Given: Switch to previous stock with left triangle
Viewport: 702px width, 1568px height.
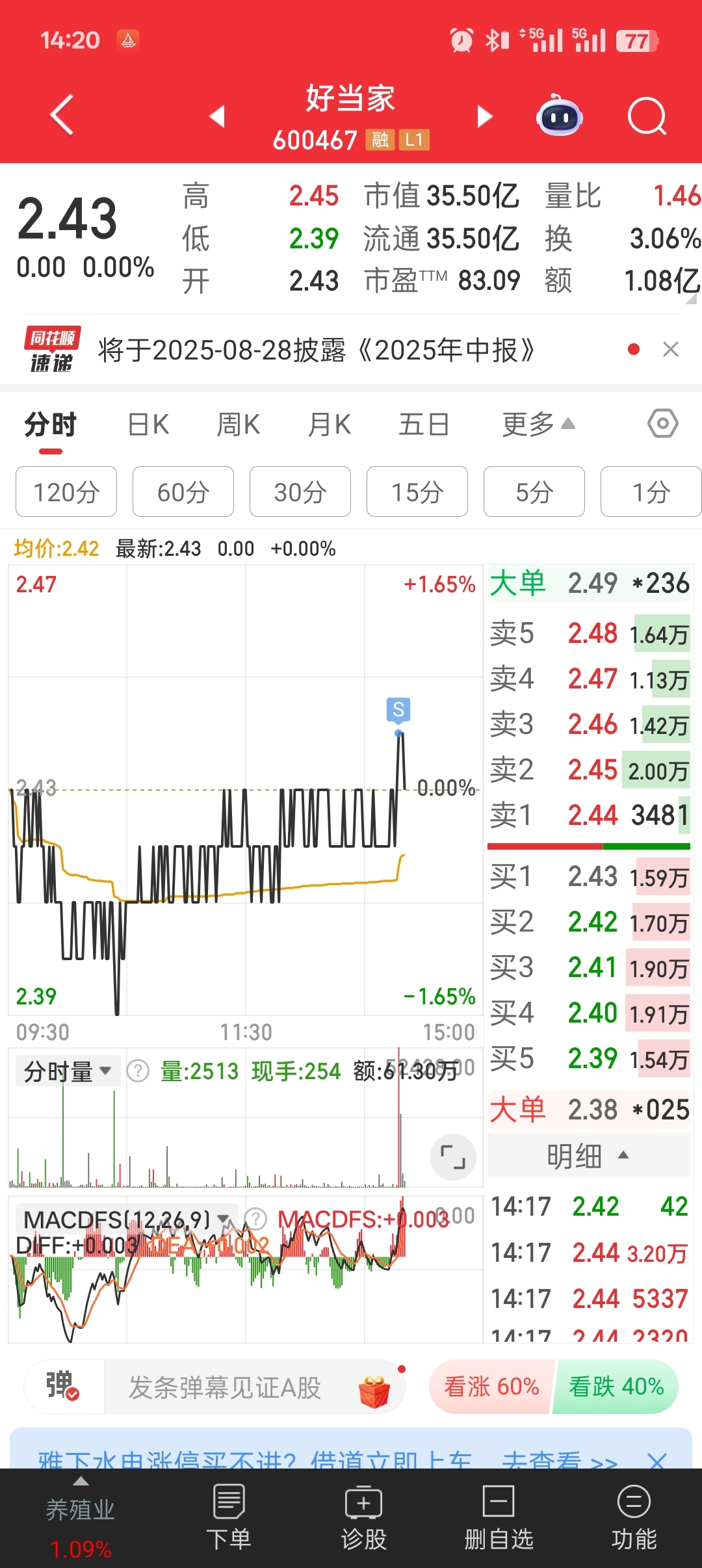Looking at the screenshot, I should click(217, 116).
